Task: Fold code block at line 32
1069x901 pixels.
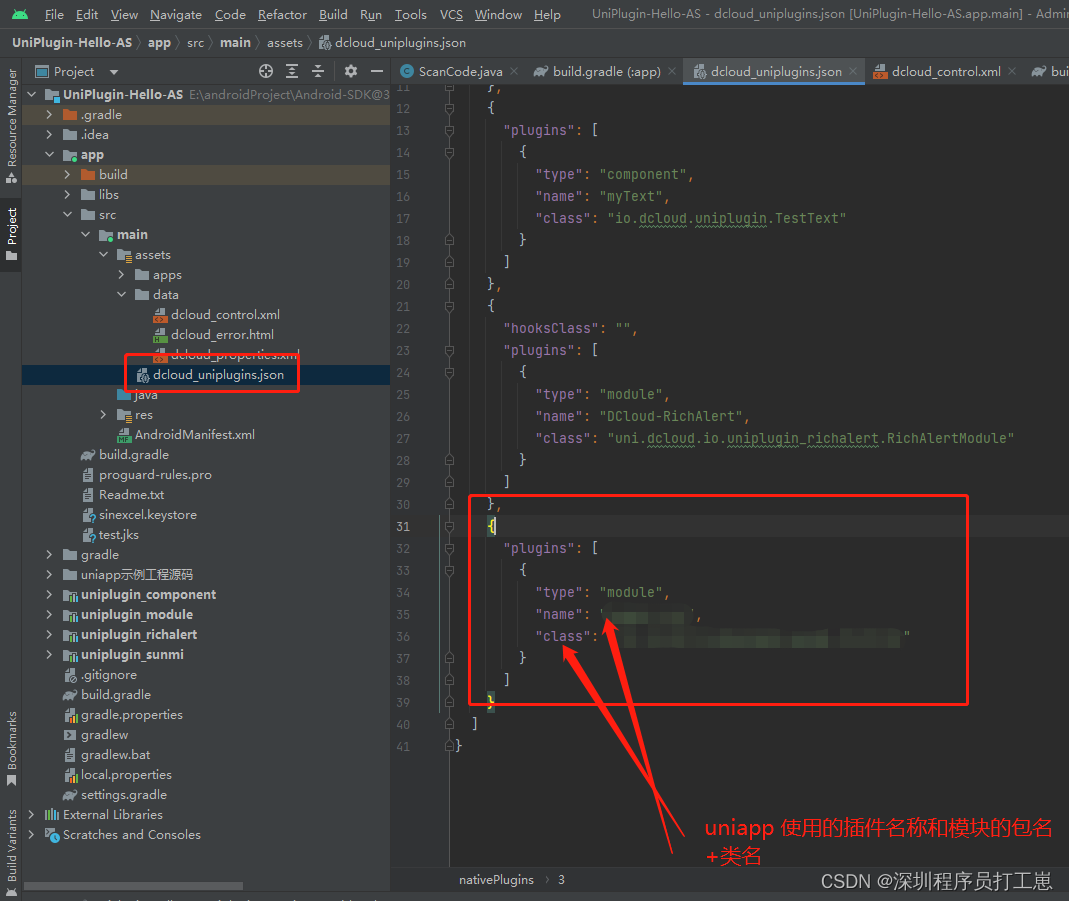Action: [x=449, y=548]
